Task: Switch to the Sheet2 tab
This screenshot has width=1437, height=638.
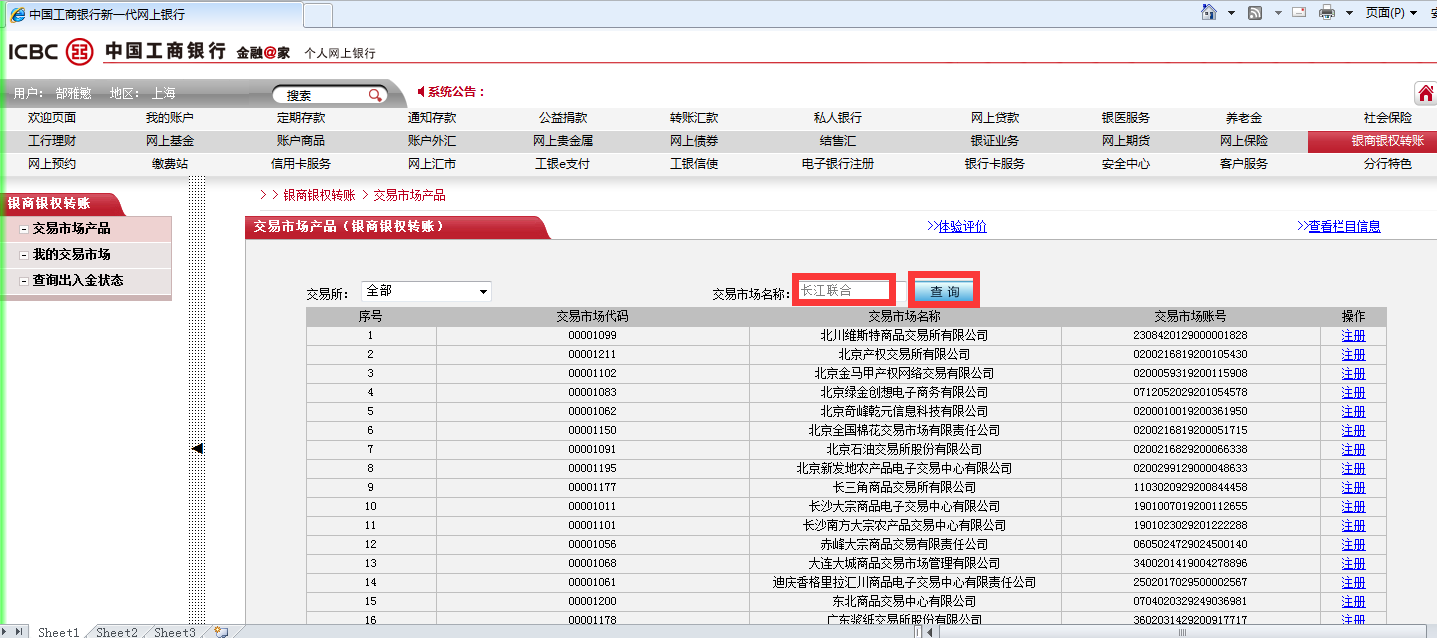Action: point(117,632)
